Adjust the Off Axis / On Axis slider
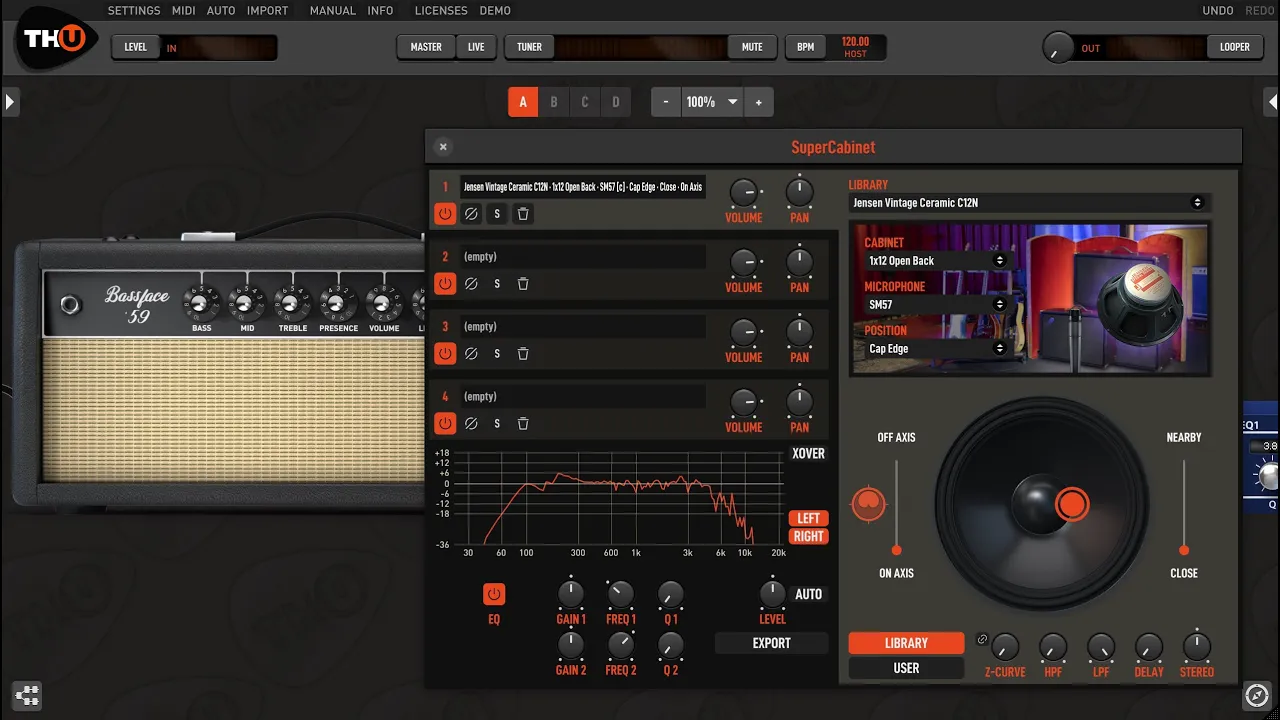The height and width of the screenshot is (720, 1280). tap(896, 506)
